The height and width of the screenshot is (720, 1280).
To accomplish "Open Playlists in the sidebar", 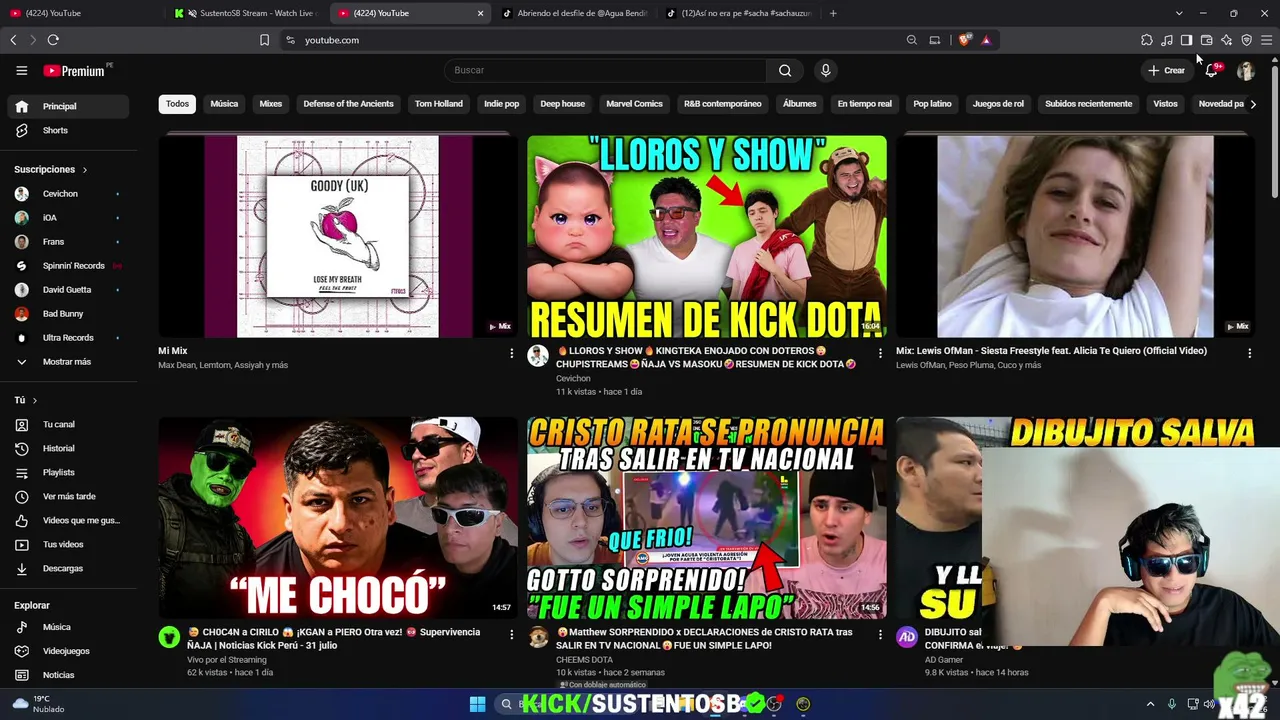I will point(68,472).
